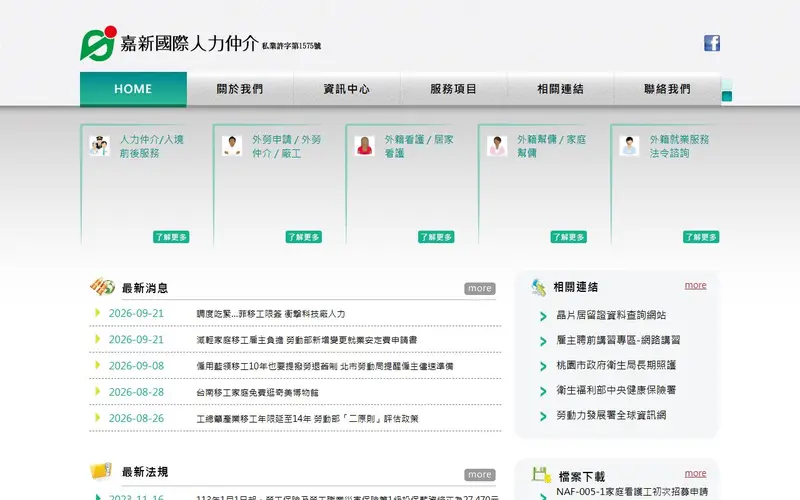Open the 桃園市政府衛生局長期照護 link

[616, 365]
